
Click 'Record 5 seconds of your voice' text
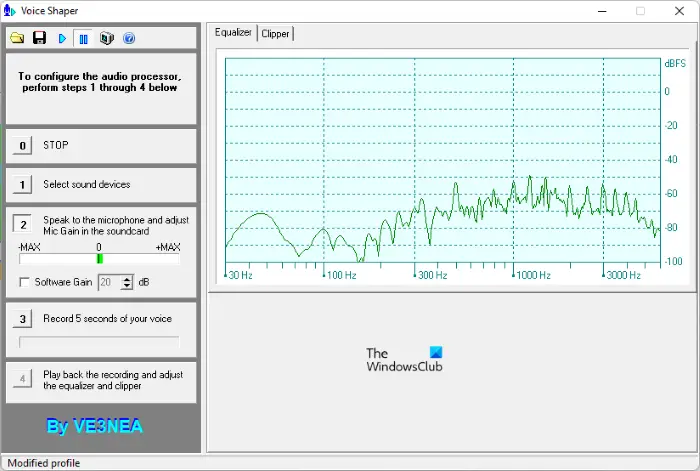(107, 319)
